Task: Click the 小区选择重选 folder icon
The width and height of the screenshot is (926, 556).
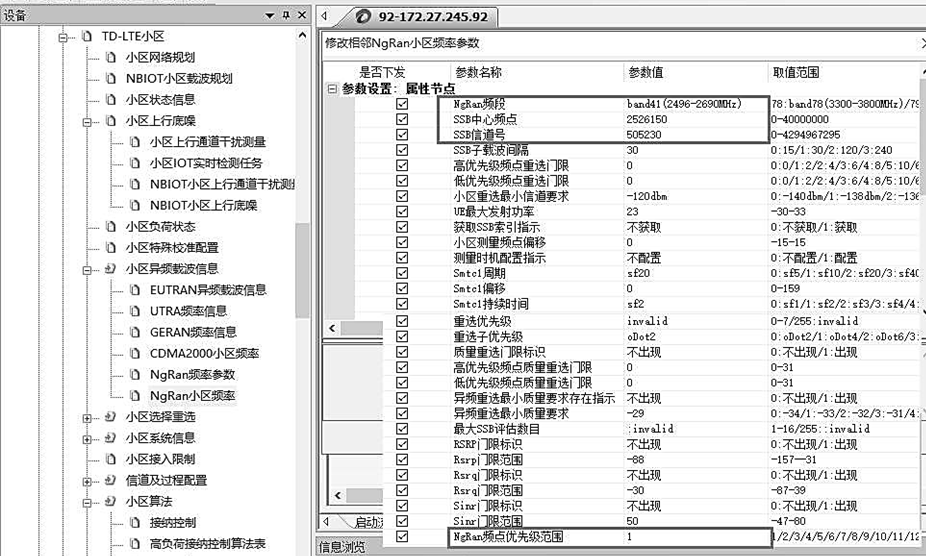Action: [x=110, y=417]
